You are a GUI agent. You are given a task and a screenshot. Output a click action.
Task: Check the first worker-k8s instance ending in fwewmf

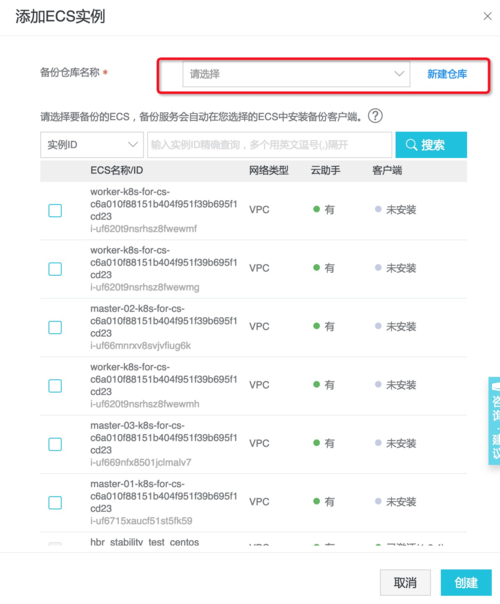[x=55, y=210]
